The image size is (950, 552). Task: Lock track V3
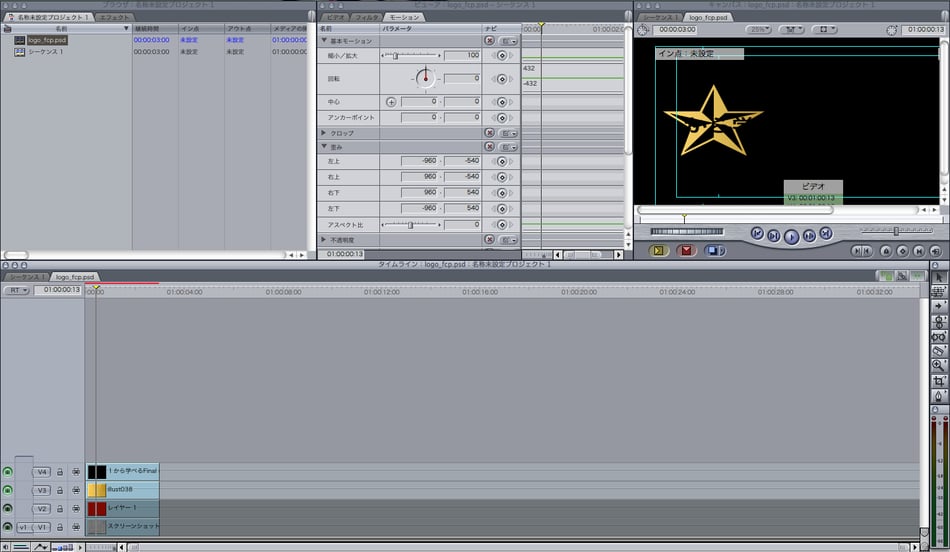60,490
